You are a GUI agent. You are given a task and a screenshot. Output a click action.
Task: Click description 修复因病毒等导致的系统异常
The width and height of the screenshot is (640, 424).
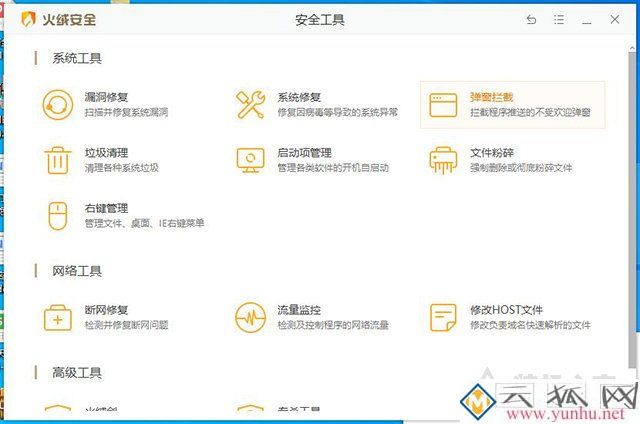click(338, 112)
